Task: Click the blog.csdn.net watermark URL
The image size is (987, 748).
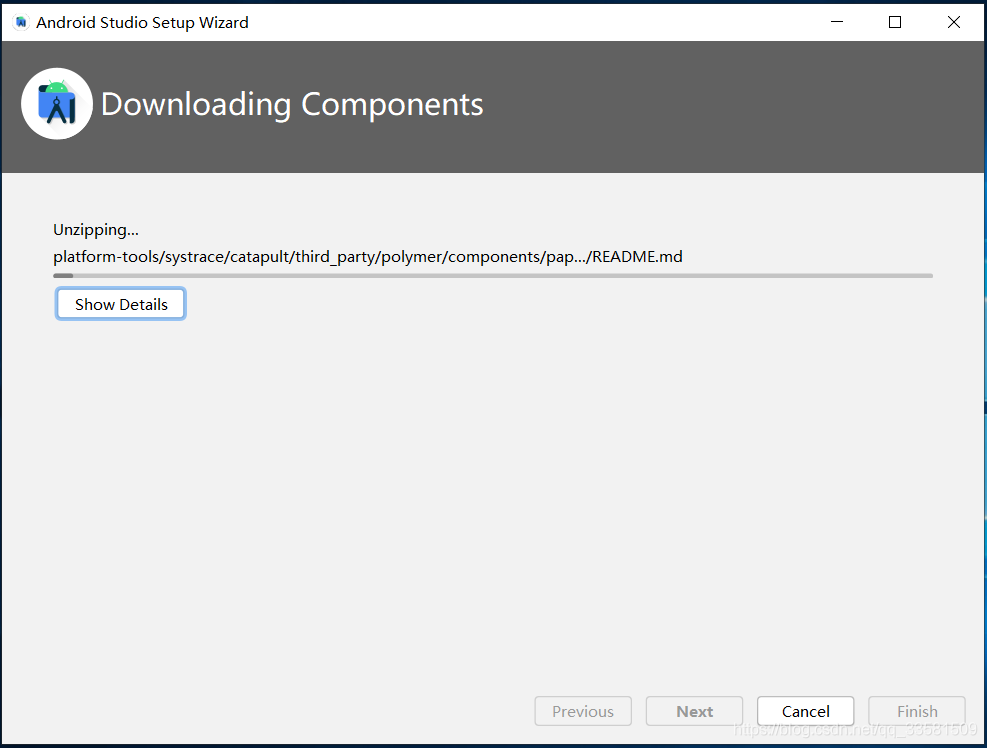Action: (x=855, y=729)
